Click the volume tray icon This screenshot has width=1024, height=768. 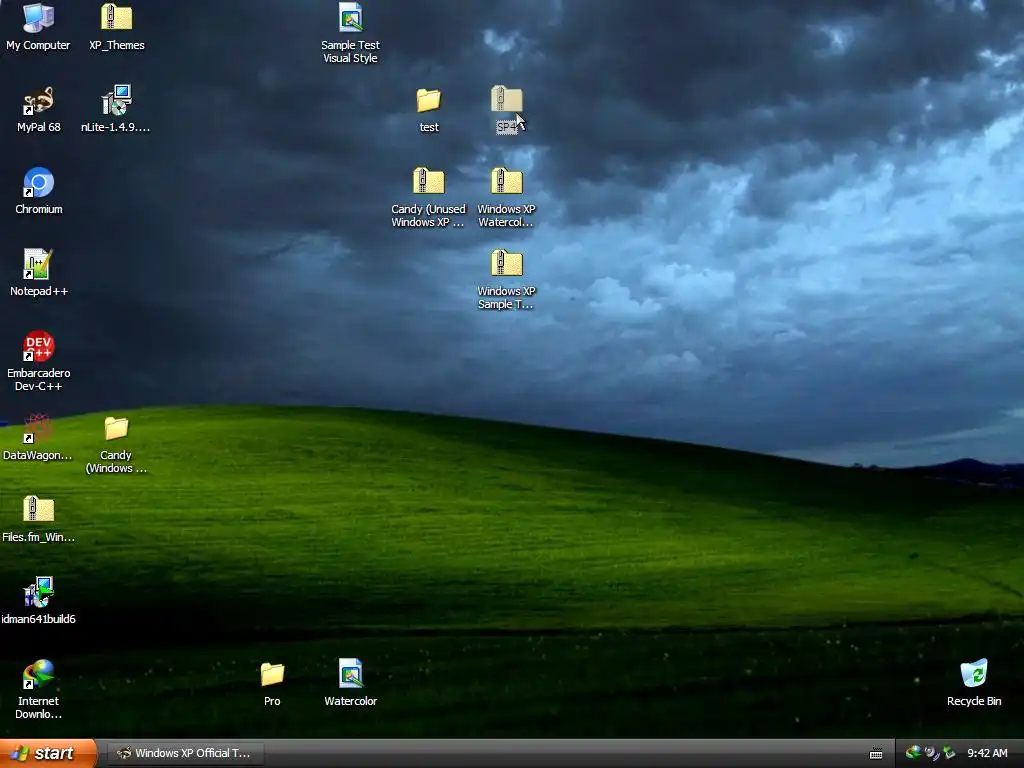(x=931, y=753)
